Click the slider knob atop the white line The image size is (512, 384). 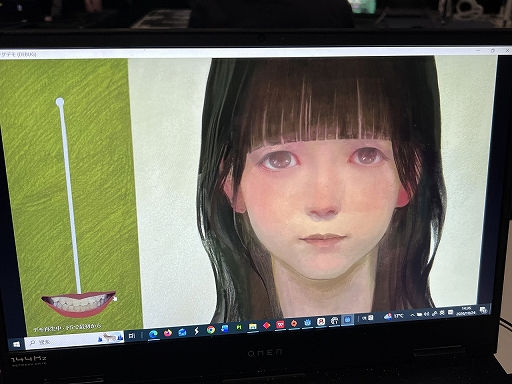coord(60,102)
